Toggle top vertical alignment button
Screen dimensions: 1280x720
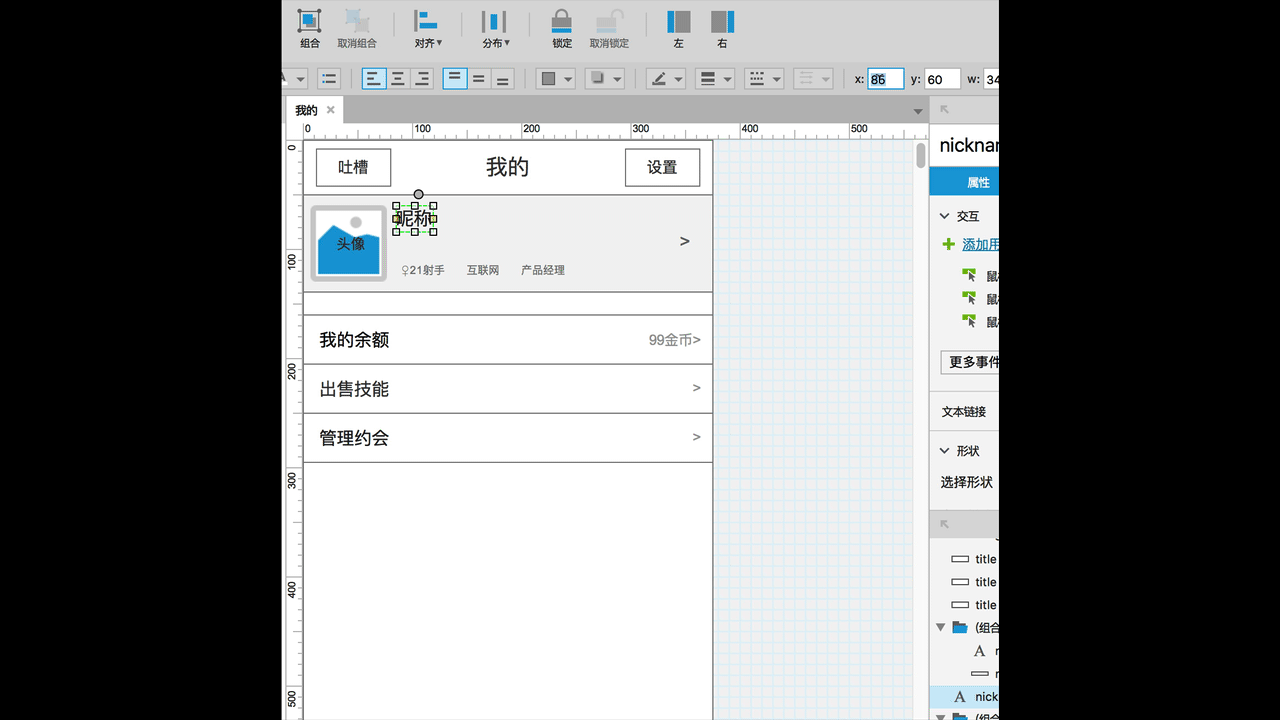455,79
